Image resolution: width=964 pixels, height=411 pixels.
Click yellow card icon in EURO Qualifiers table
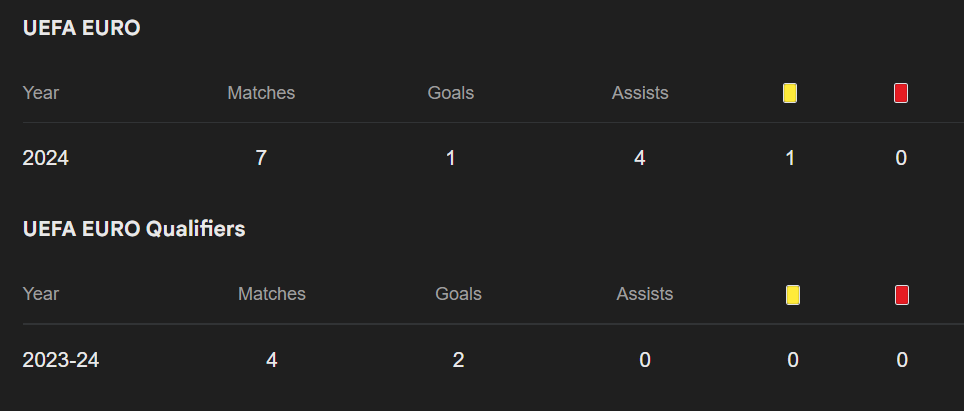pos(793,294)
